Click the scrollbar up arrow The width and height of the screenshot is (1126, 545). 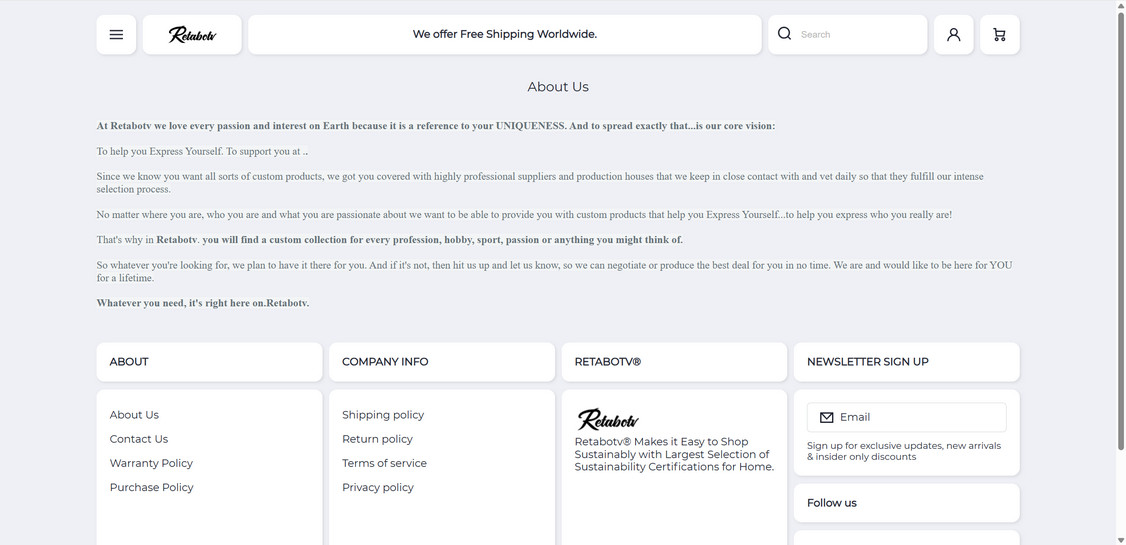click(x=1120, y=5)
